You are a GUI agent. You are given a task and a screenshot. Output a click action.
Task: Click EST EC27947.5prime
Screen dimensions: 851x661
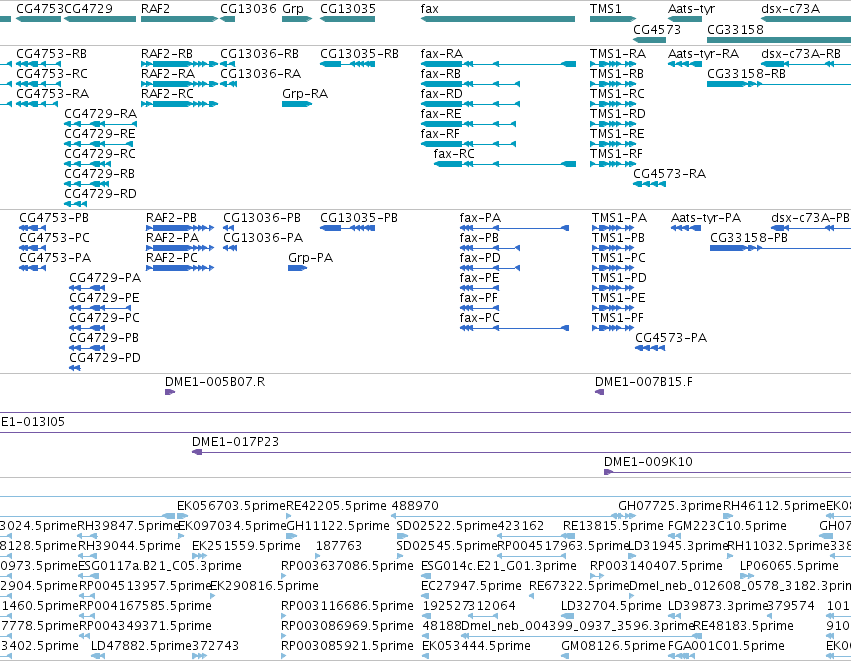coord(471,586)
